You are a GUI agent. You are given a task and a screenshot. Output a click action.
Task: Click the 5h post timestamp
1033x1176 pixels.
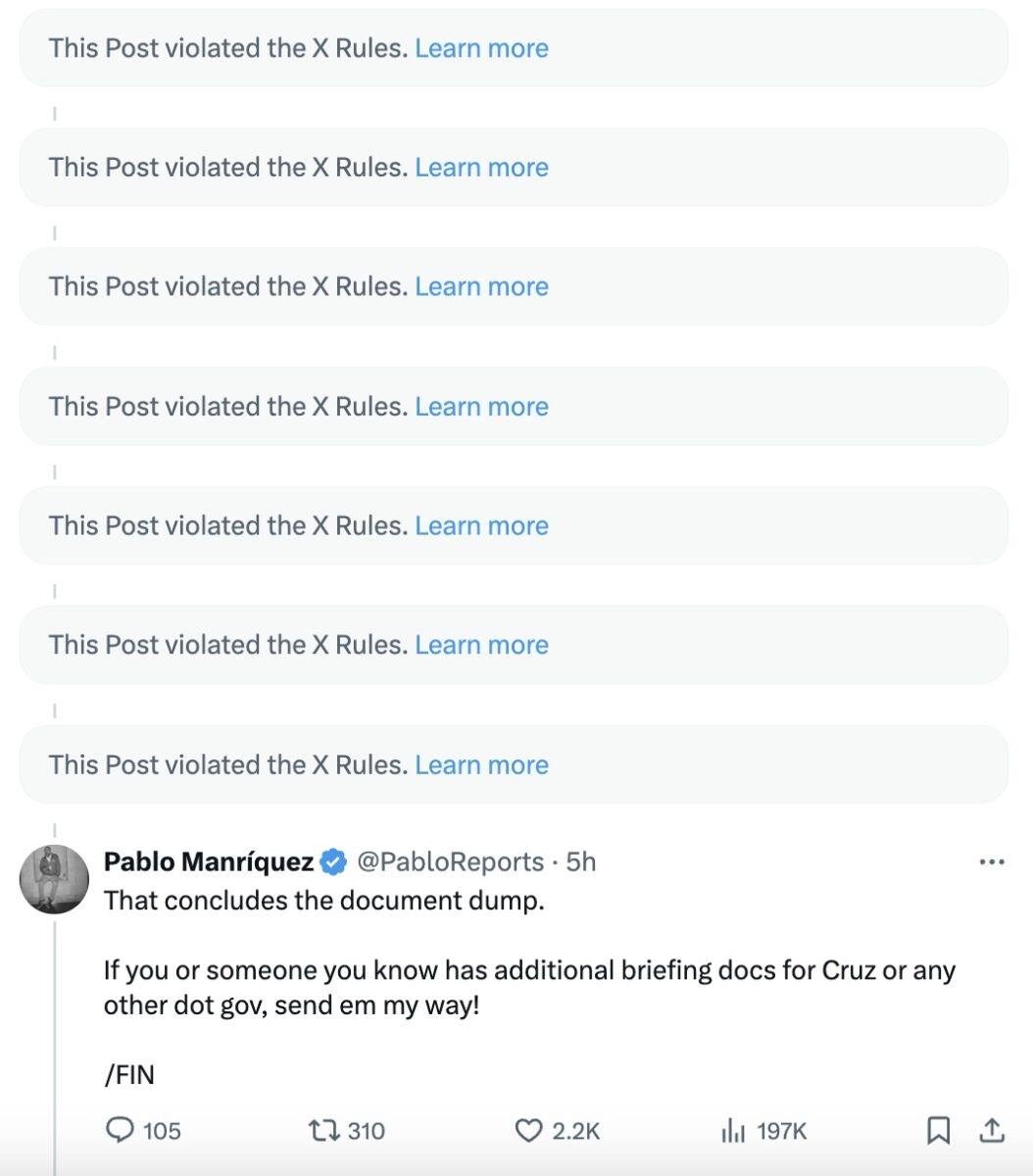click(x=581, y=862)
